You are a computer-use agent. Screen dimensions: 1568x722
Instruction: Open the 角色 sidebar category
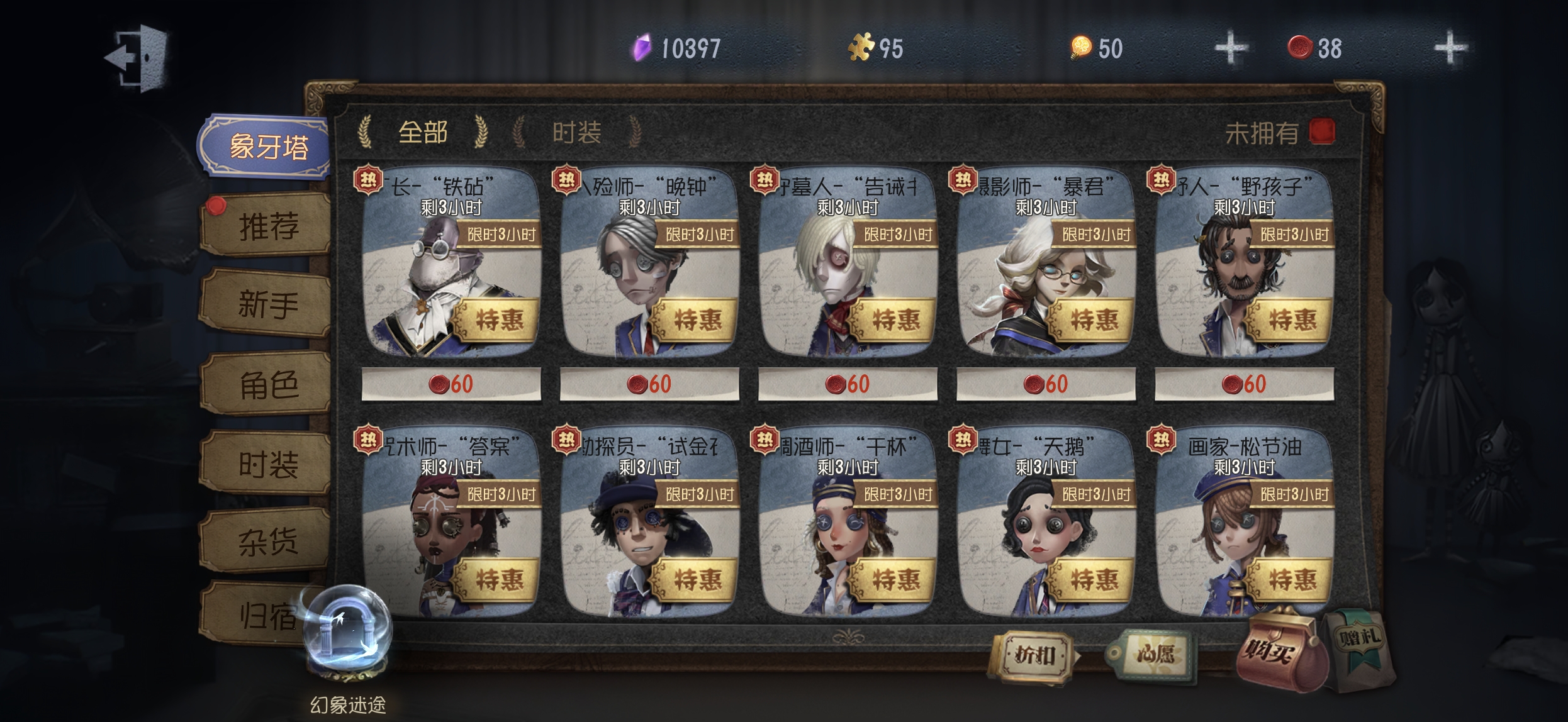point(267,384)
